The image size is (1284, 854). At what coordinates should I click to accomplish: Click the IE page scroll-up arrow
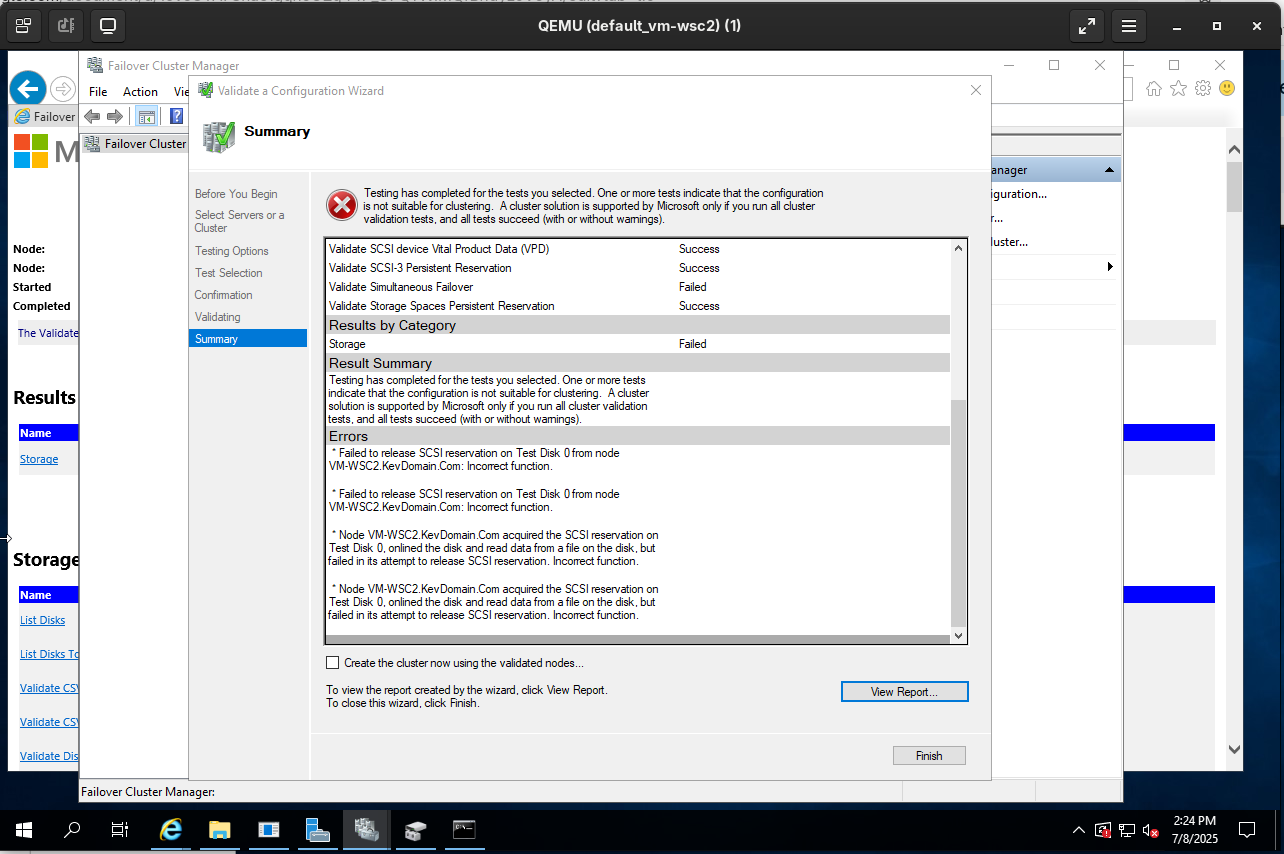1234,151
